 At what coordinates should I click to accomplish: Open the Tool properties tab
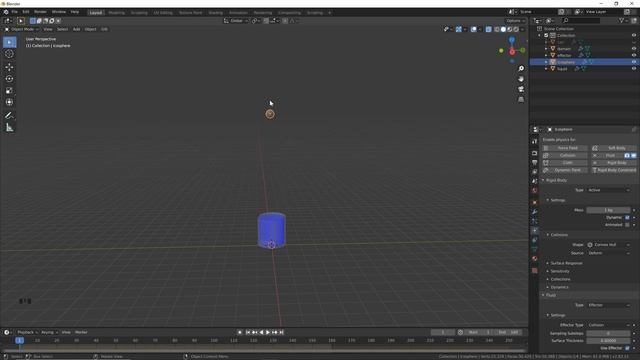pyautogui.click(x=535, y=141)
